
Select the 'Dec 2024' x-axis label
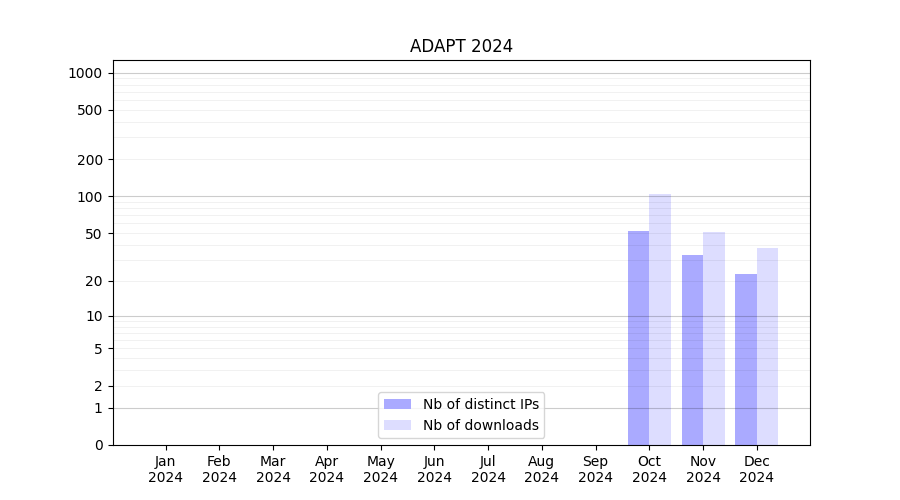[x=756, y=469]
